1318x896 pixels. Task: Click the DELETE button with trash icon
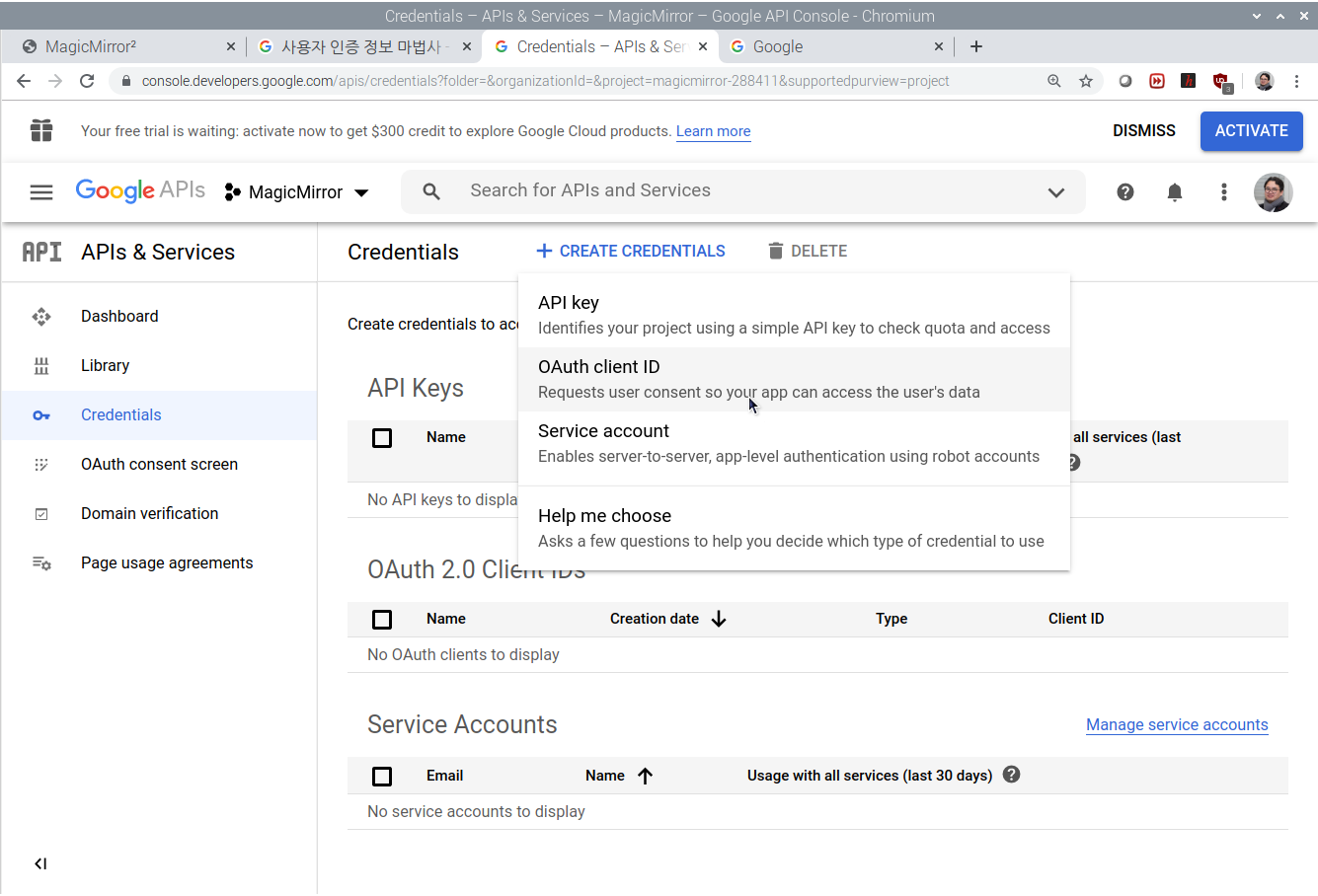(x=808, y=251)
